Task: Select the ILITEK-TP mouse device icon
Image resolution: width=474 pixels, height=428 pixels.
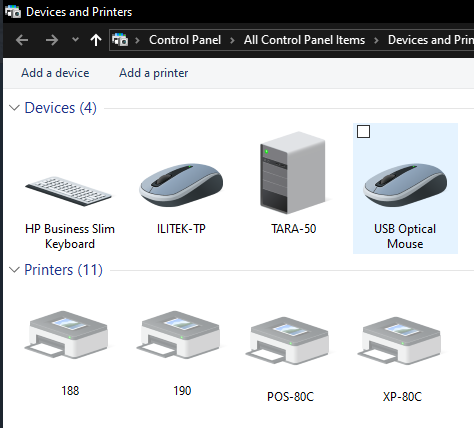Action: pyautogui.click(x=181, y=185)
